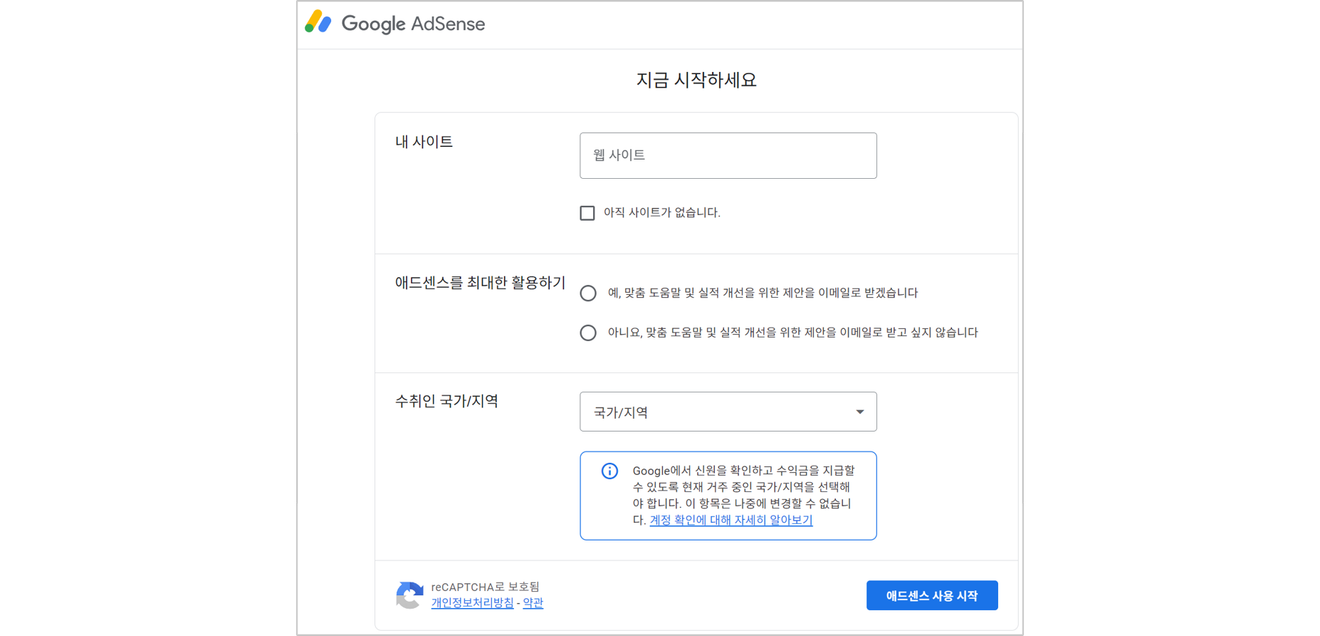Click the Google AdSense title text

point(413,24)
